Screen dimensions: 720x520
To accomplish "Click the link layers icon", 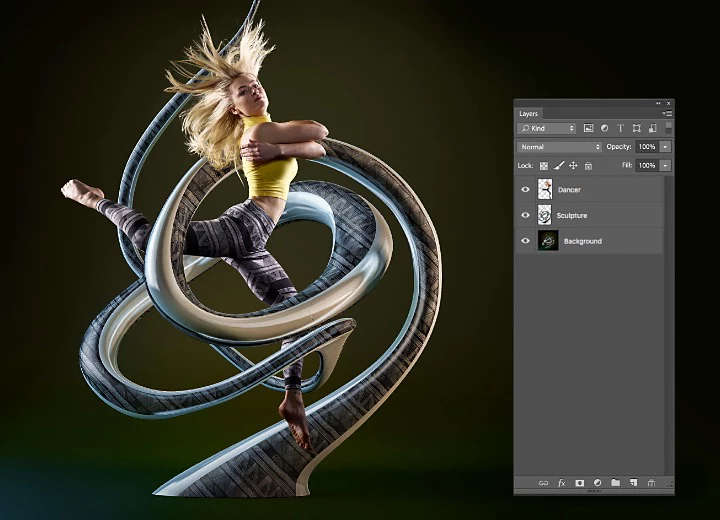I will [543, 483].
